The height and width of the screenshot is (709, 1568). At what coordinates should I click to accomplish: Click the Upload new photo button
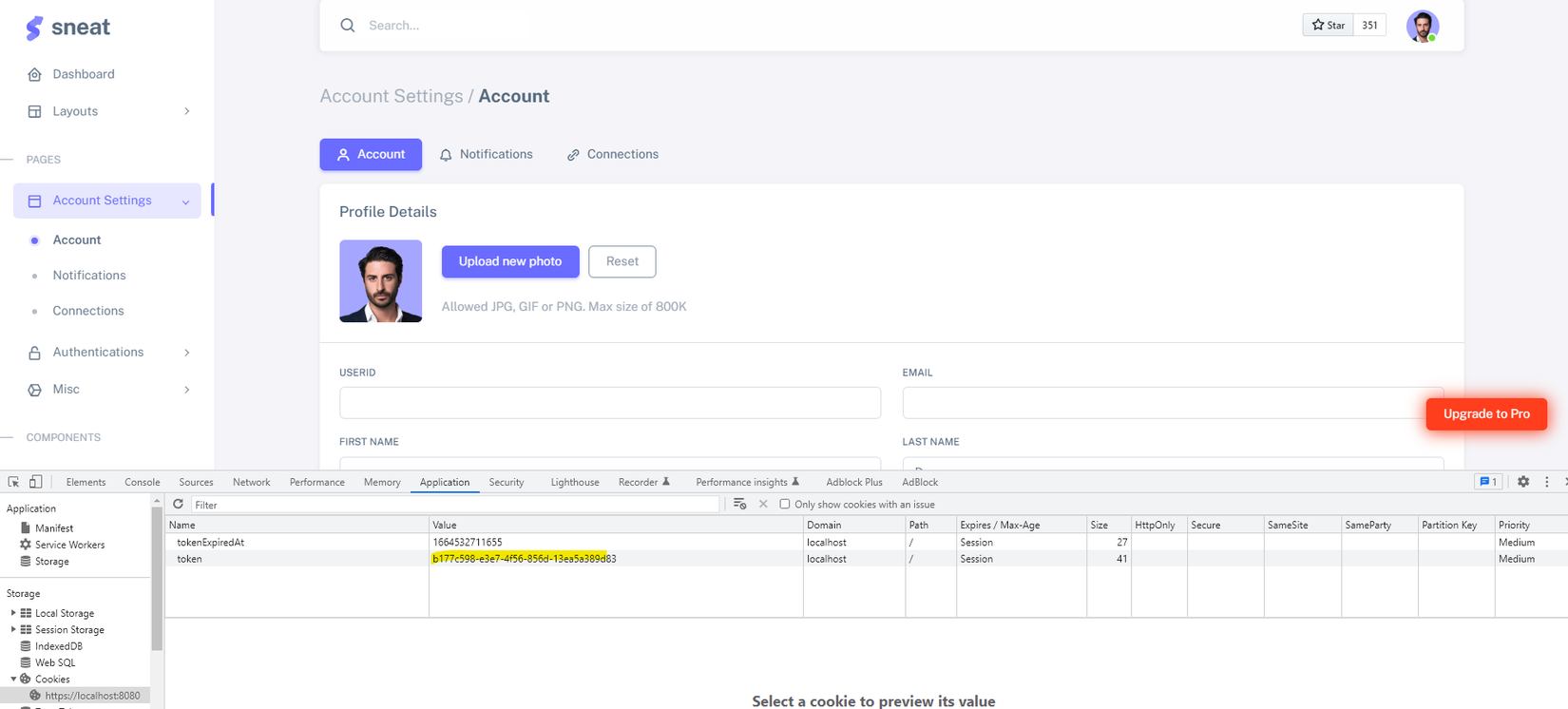(510, 261)
